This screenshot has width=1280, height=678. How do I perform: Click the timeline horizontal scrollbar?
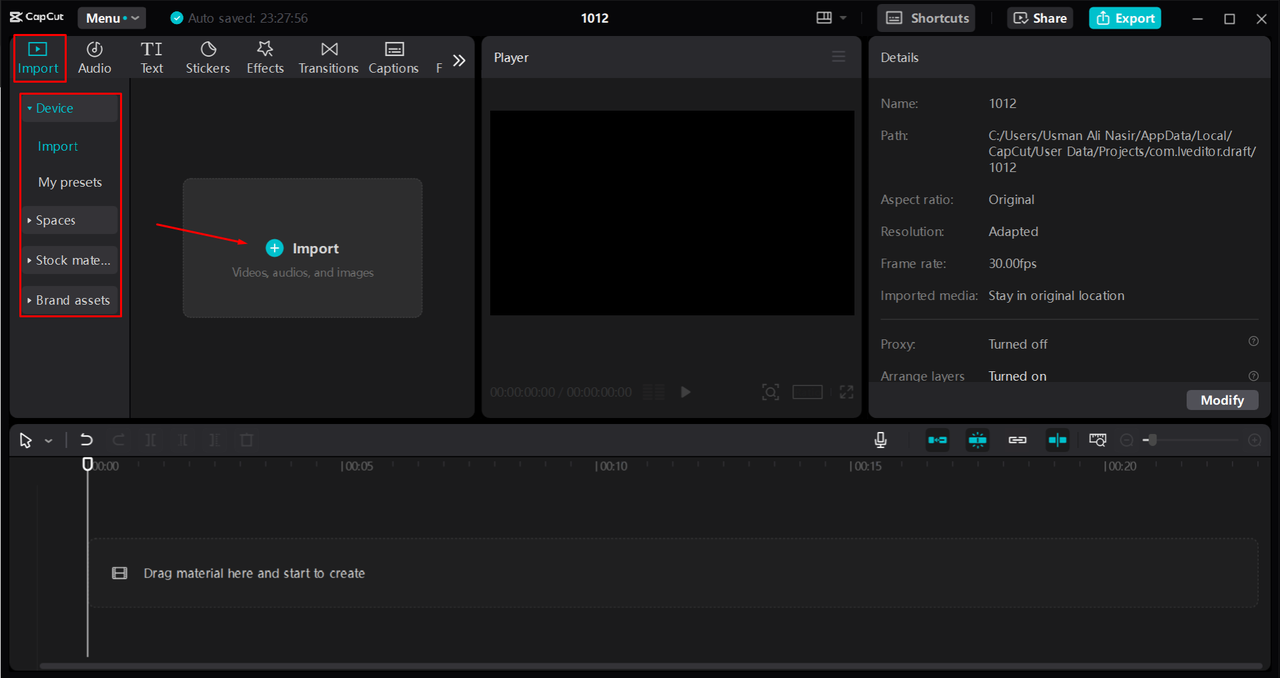[x=650, y=666]
